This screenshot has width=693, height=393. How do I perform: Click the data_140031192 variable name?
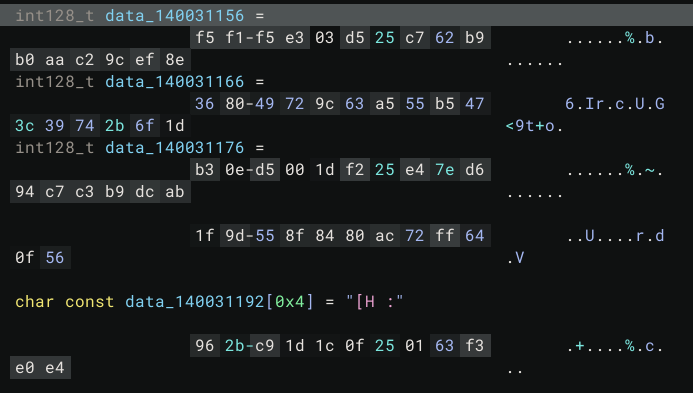194,302
